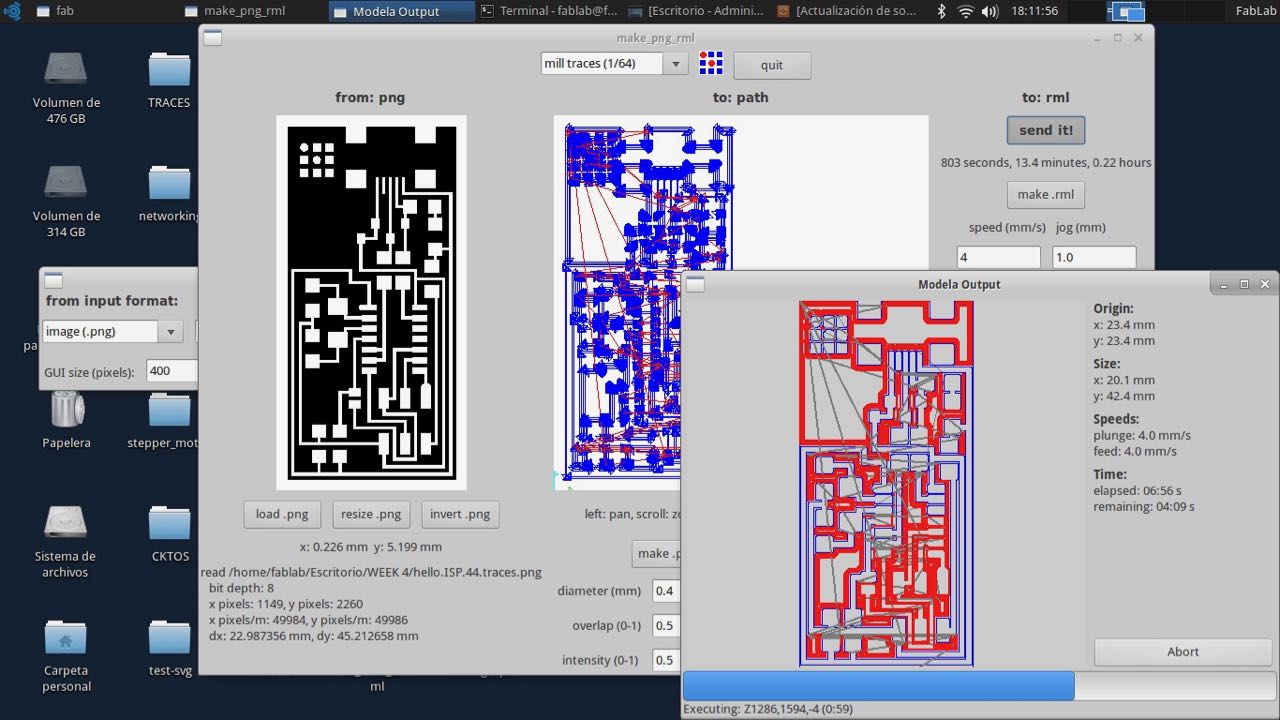The height and width of the screenshot is (720, 1280).
Task: Click the '803 seconds, 13.4 minutes' time estimate
Action: click(x=1046, y=162)
